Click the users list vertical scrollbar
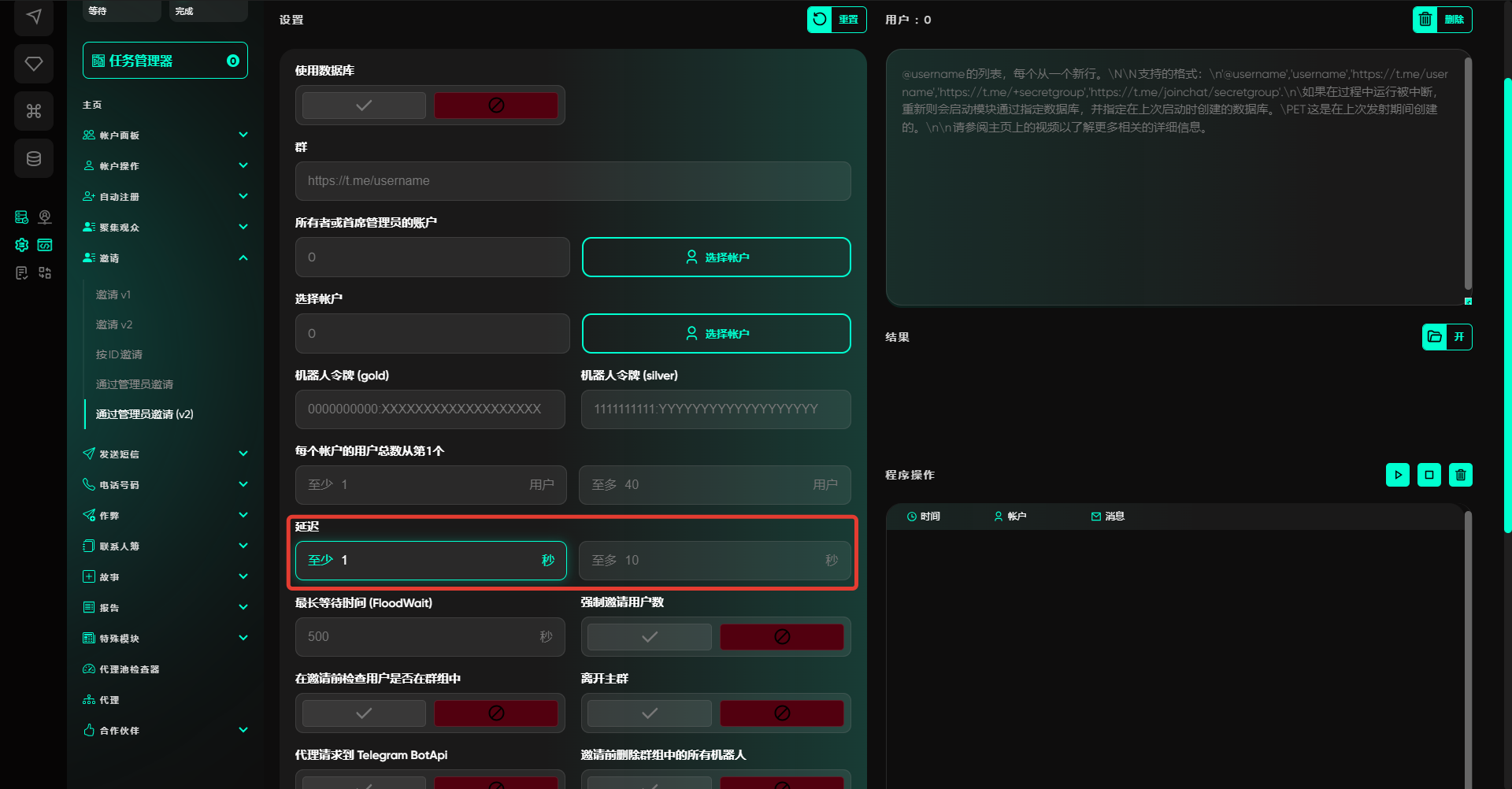Viewport: 1512px width, 789px height. (1467, 173)
